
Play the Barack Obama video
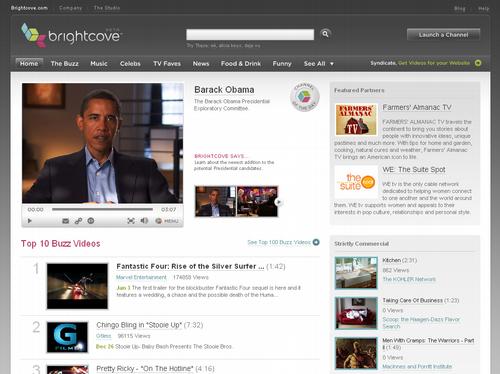pos(30,221)
